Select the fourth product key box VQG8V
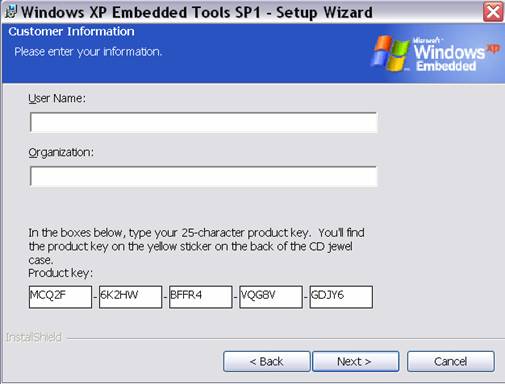This screenshot has width=505, height=384. coord(271,297)
